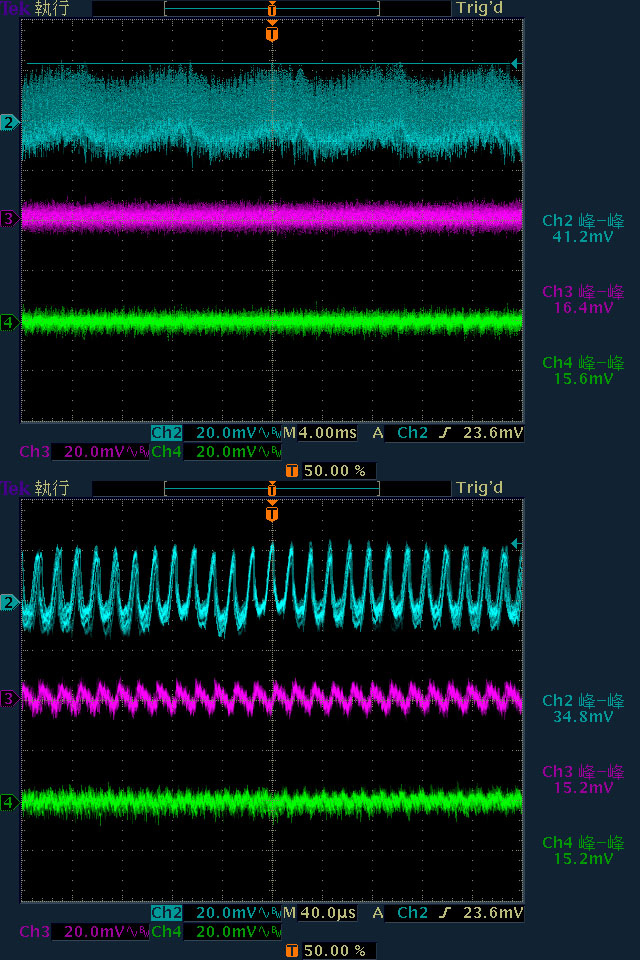Click the magenta Ch3 ripple waveform in the 40.0µs capture
Image resolution: width=640 pixels, height=960 pixels.
point(272,698)
